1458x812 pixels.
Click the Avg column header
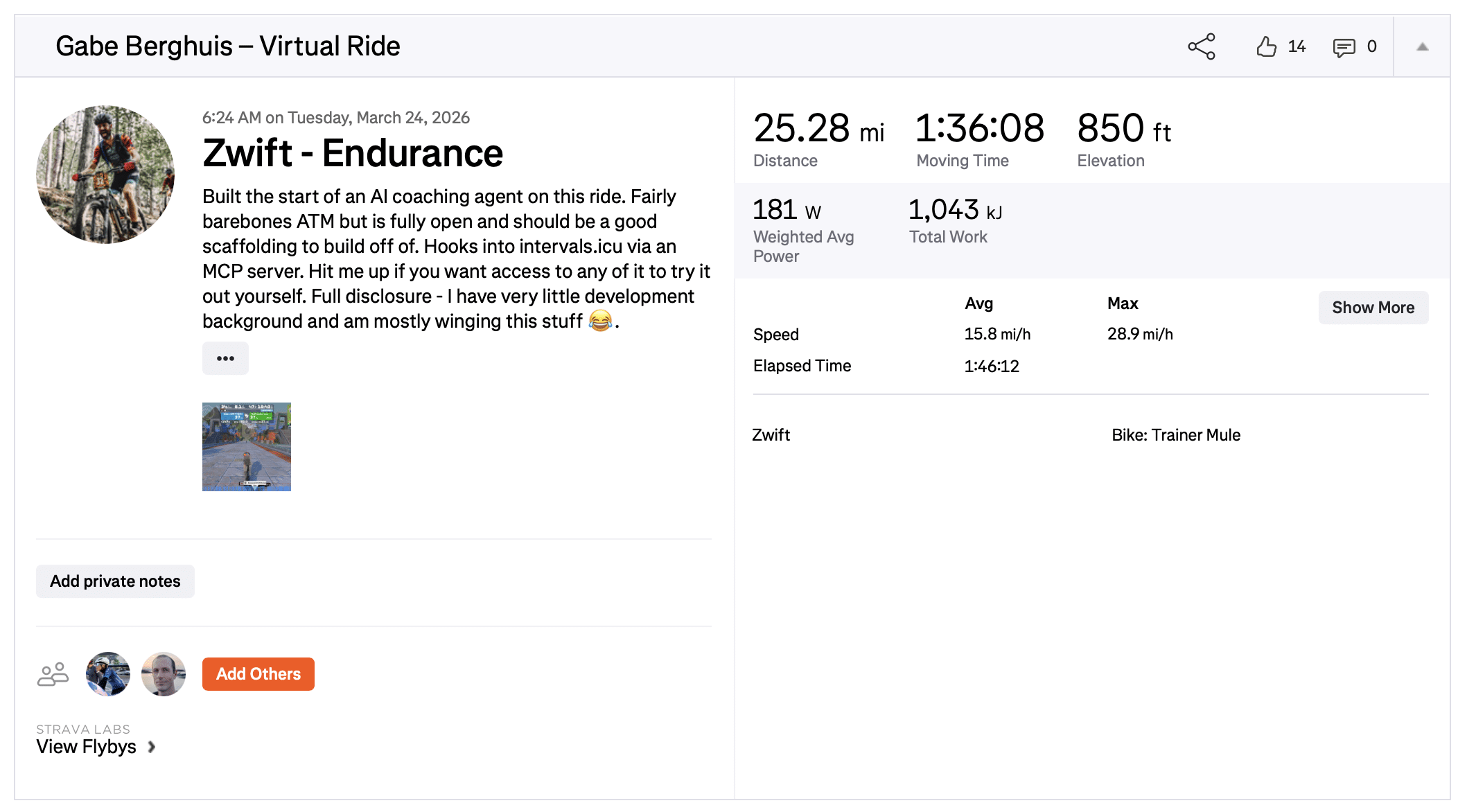click(978, 303)
